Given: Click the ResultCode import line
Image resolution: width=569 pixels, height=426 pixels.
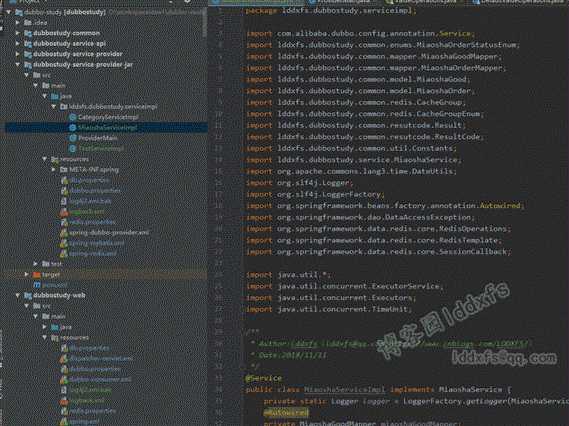Looking at the screenshot, I should point(365,137).
